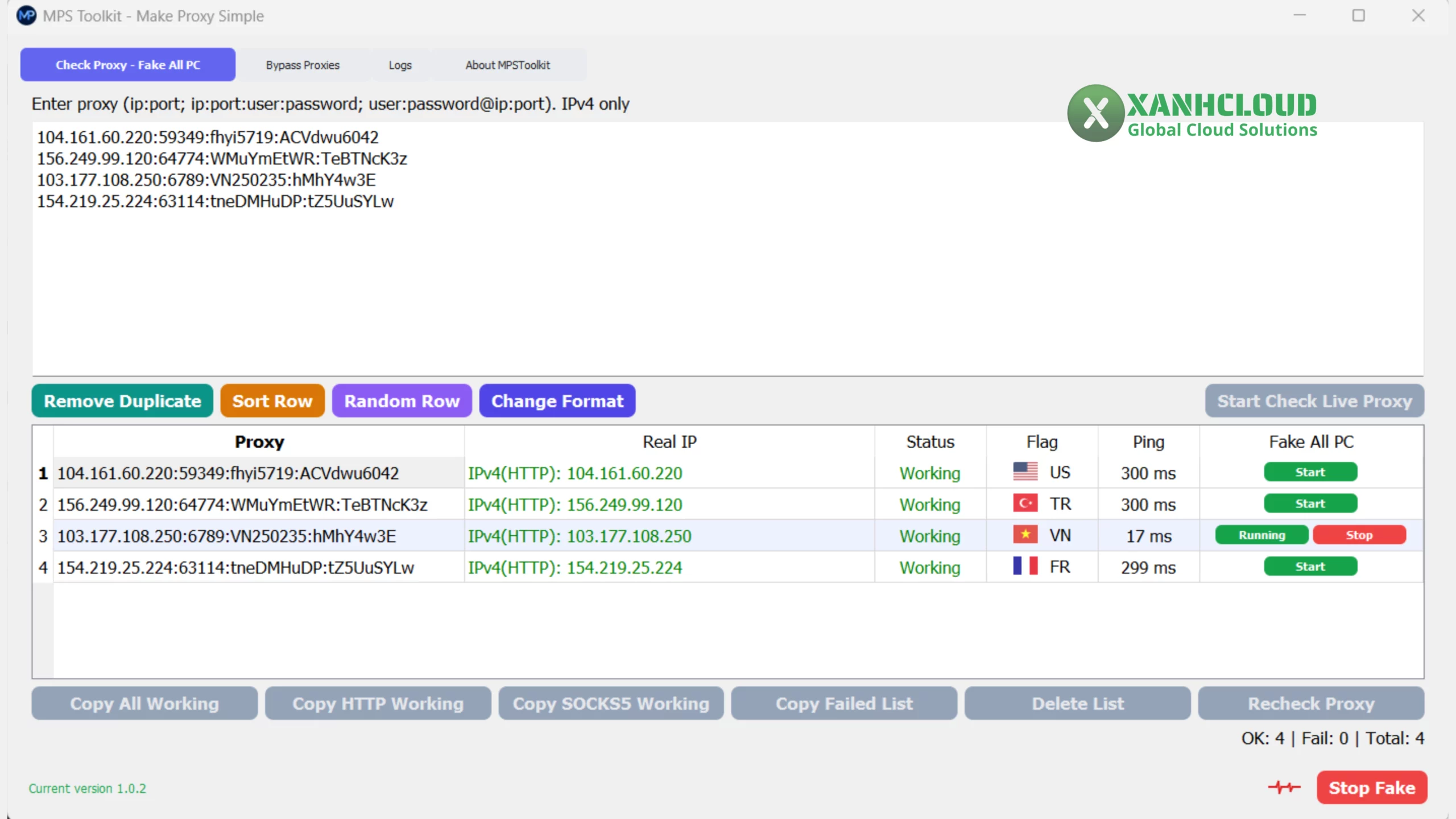The image size is (1456, 819).
Task: Maximize the MPS Toolkit window
Action: [1358, 15]
